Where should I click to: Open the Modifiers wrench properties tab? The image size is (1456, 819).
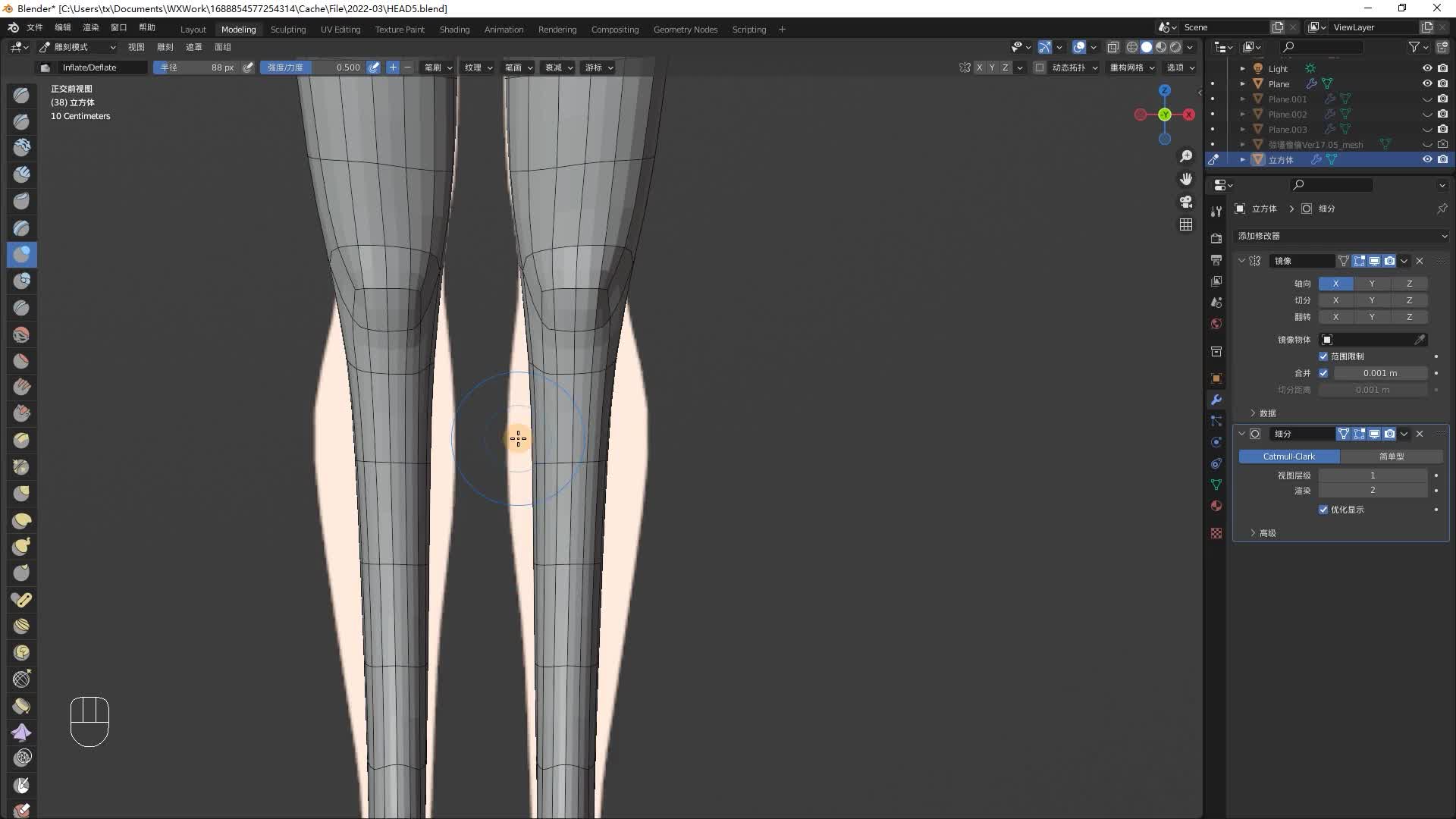1216,400
